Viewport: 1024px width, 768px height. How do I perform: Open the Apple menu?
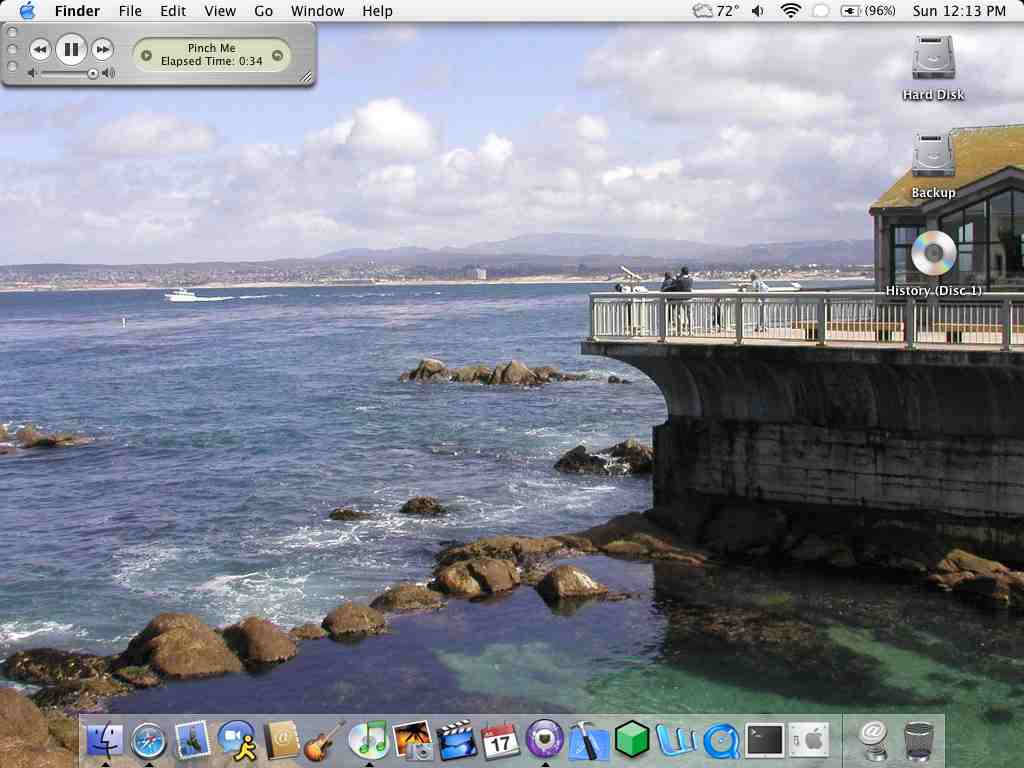(27, 11)
